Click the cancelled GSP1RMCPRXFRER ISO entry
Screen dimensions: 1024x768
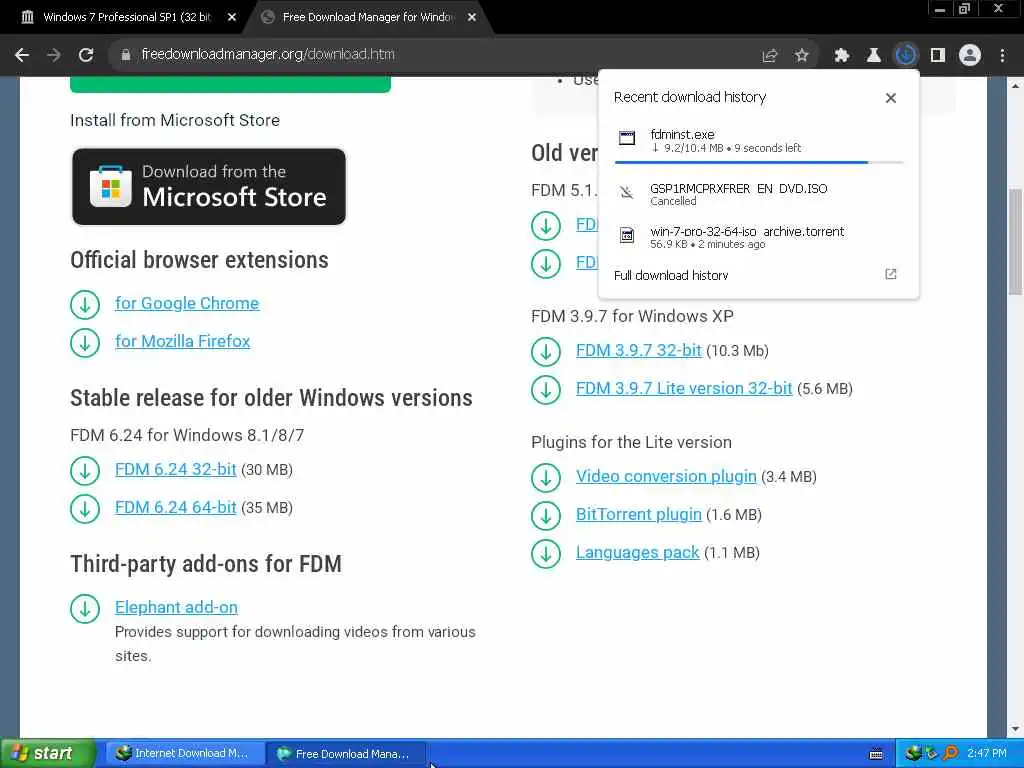[758, 194]
